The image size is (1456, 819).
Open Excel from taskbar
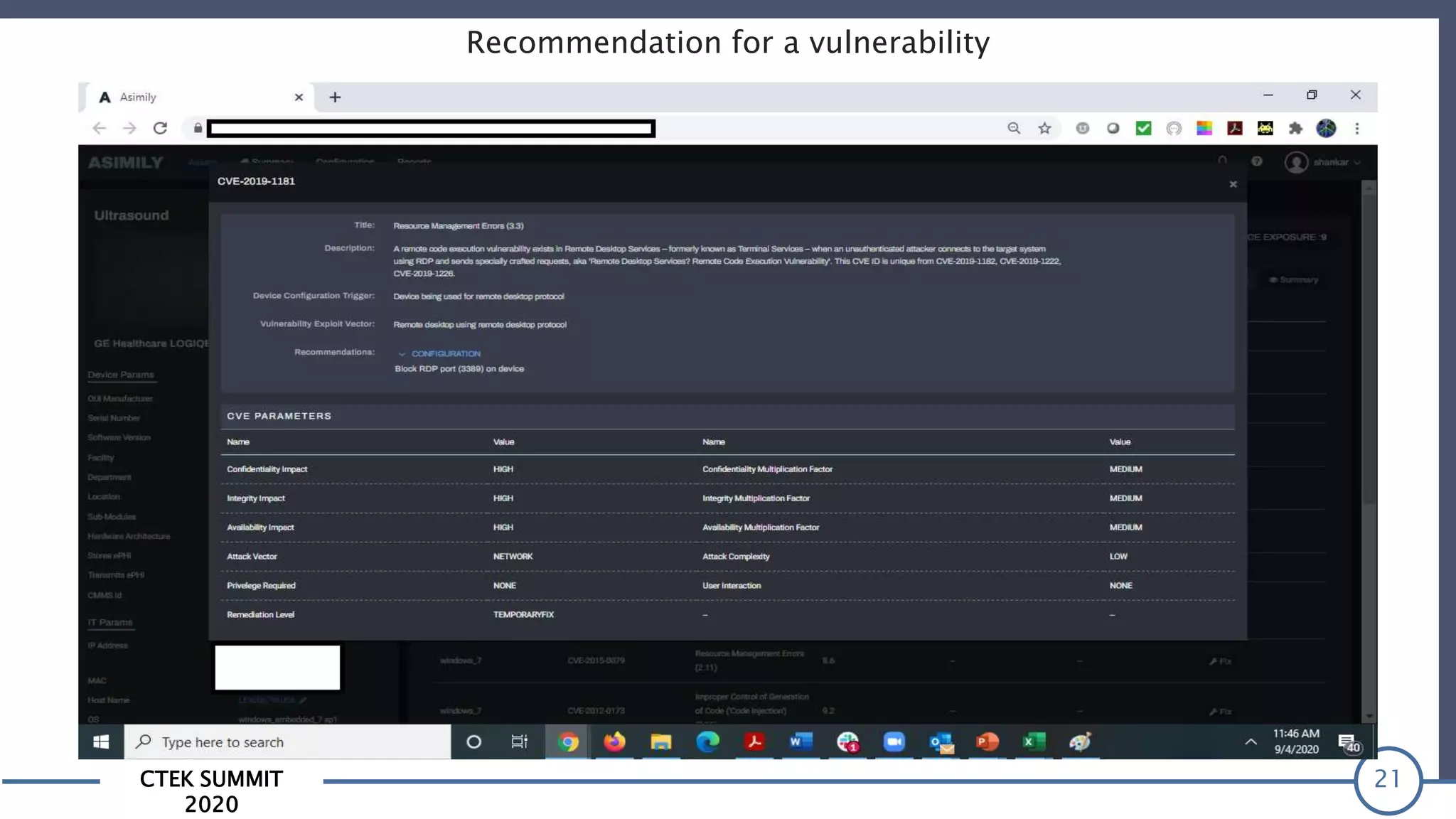click(x=1034, y=742)
